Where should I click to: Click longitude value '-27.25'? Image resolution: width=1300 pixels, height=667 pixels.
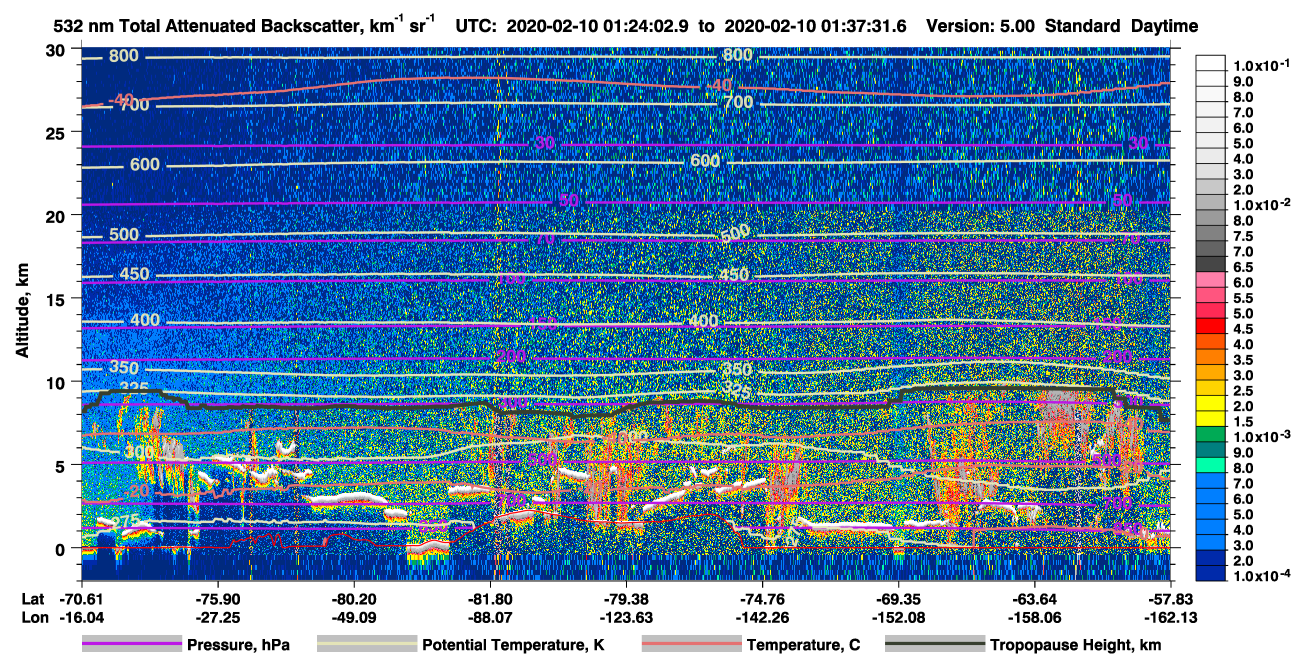point(217,617)
